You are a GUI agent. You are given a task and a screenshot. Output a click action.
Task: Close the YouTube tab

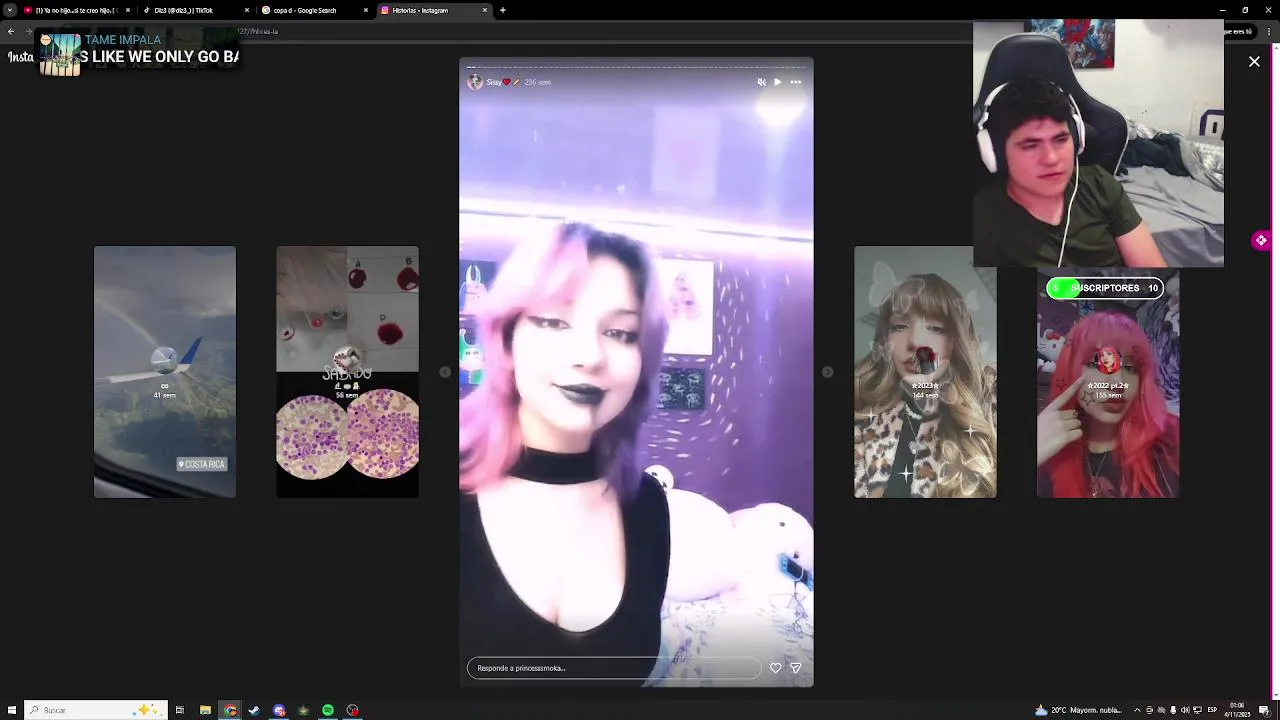[x=127, y=10]
